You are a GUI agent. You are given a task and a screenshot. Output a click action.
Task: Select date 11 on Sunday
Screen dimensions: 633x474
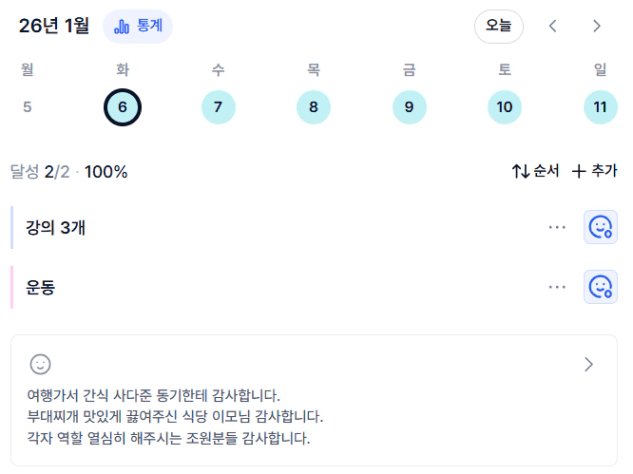click(x=600, y=107)
